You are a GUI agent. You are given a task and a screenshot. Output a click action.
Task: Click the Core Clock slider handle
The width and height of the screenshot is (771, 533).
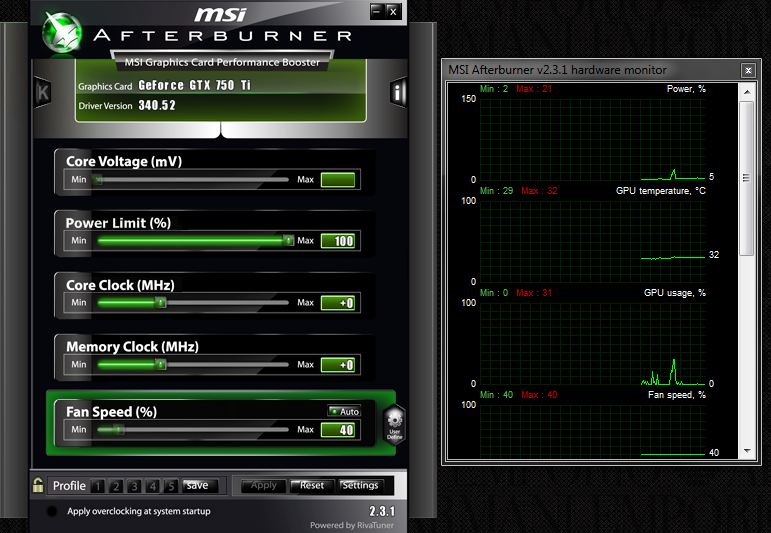click(161, 302)
